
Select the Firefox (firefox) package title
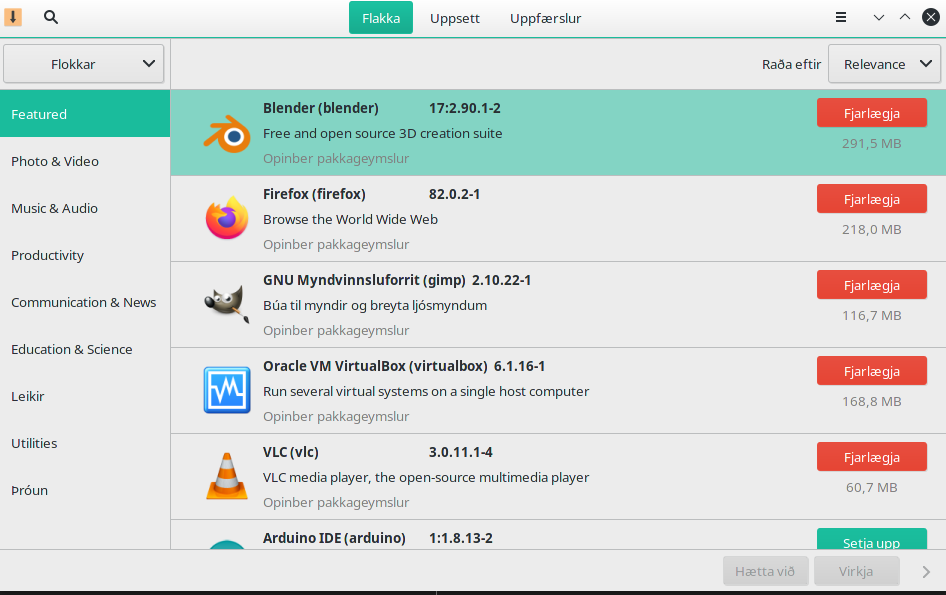click(314, 194)
